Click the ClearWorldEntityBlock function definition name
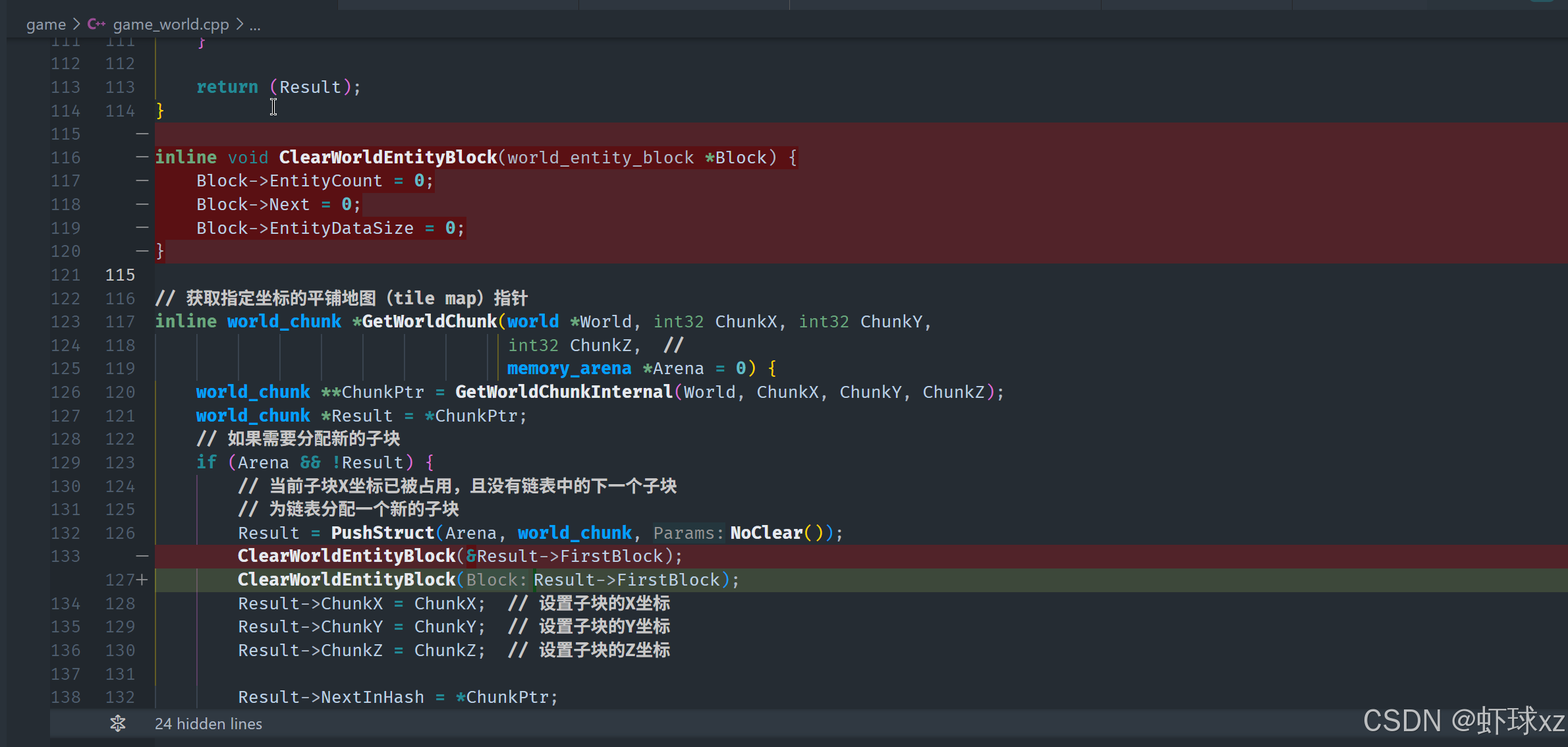 [387, 157]
